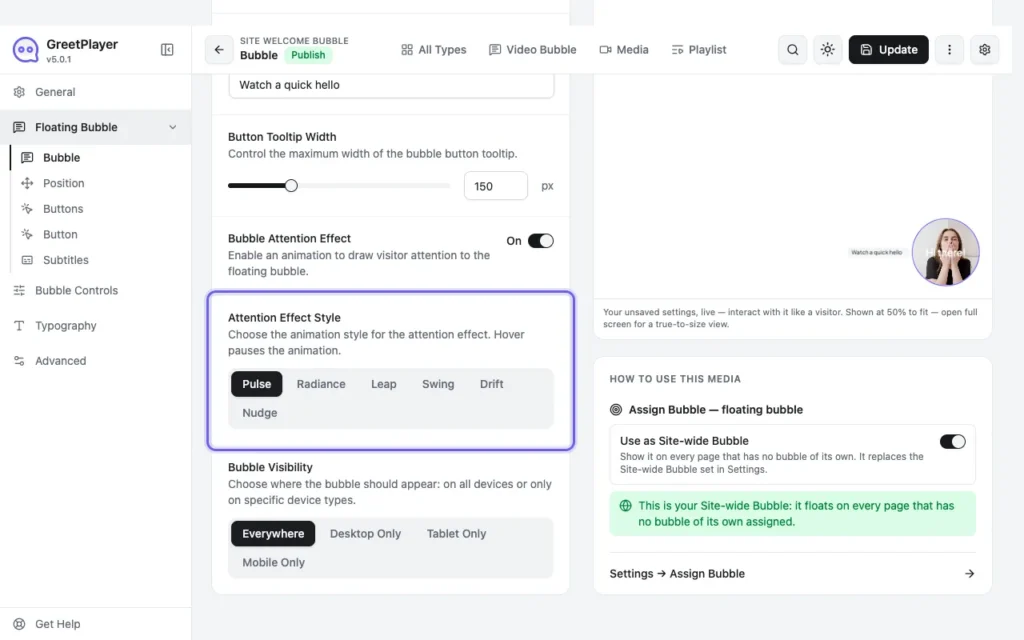
Task: Open the settings gear in top bar
Action: click(984, 50)
